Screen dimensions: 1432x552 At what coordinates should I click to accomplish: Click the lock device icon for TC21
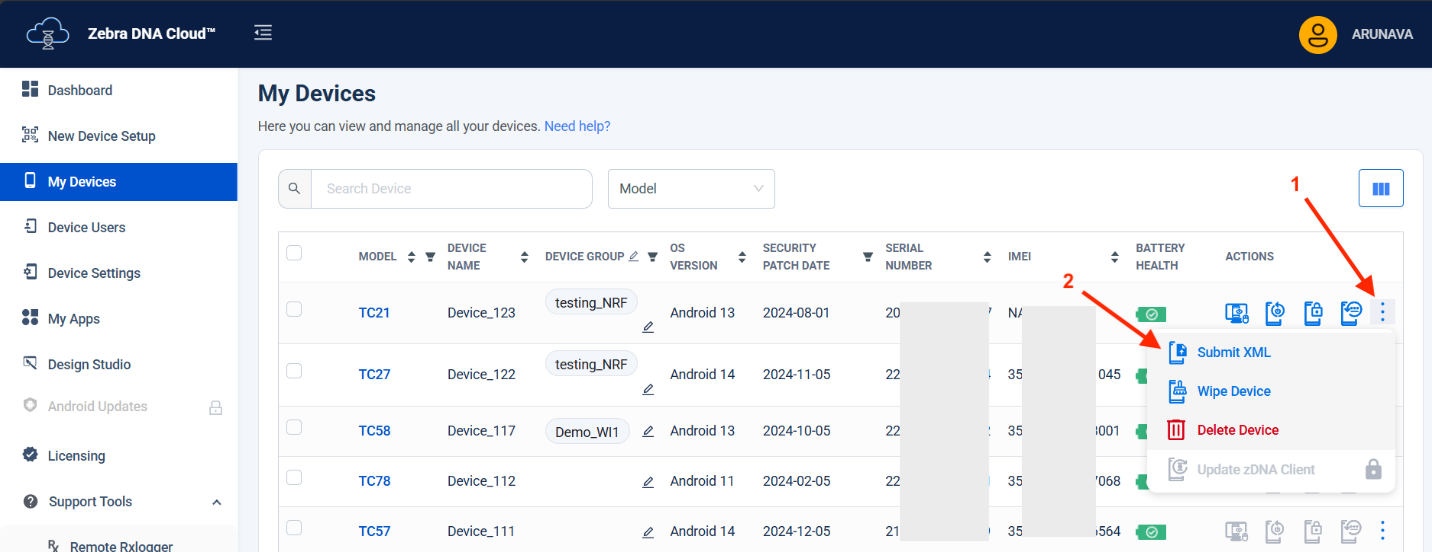coord(1313,313)
